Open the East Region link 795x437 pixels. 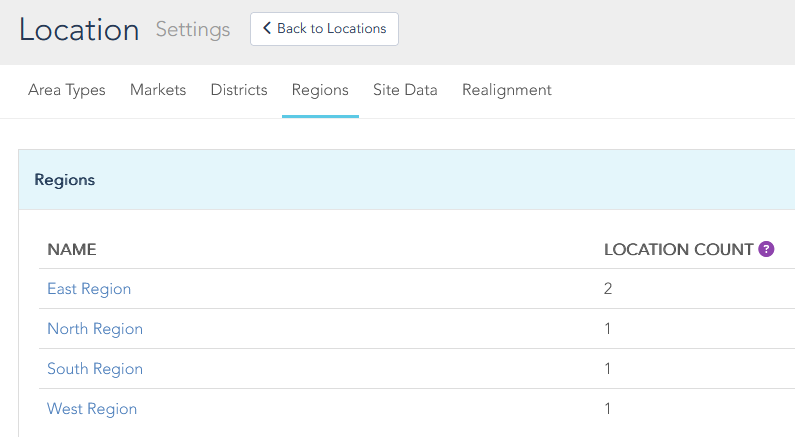point(89,289)
